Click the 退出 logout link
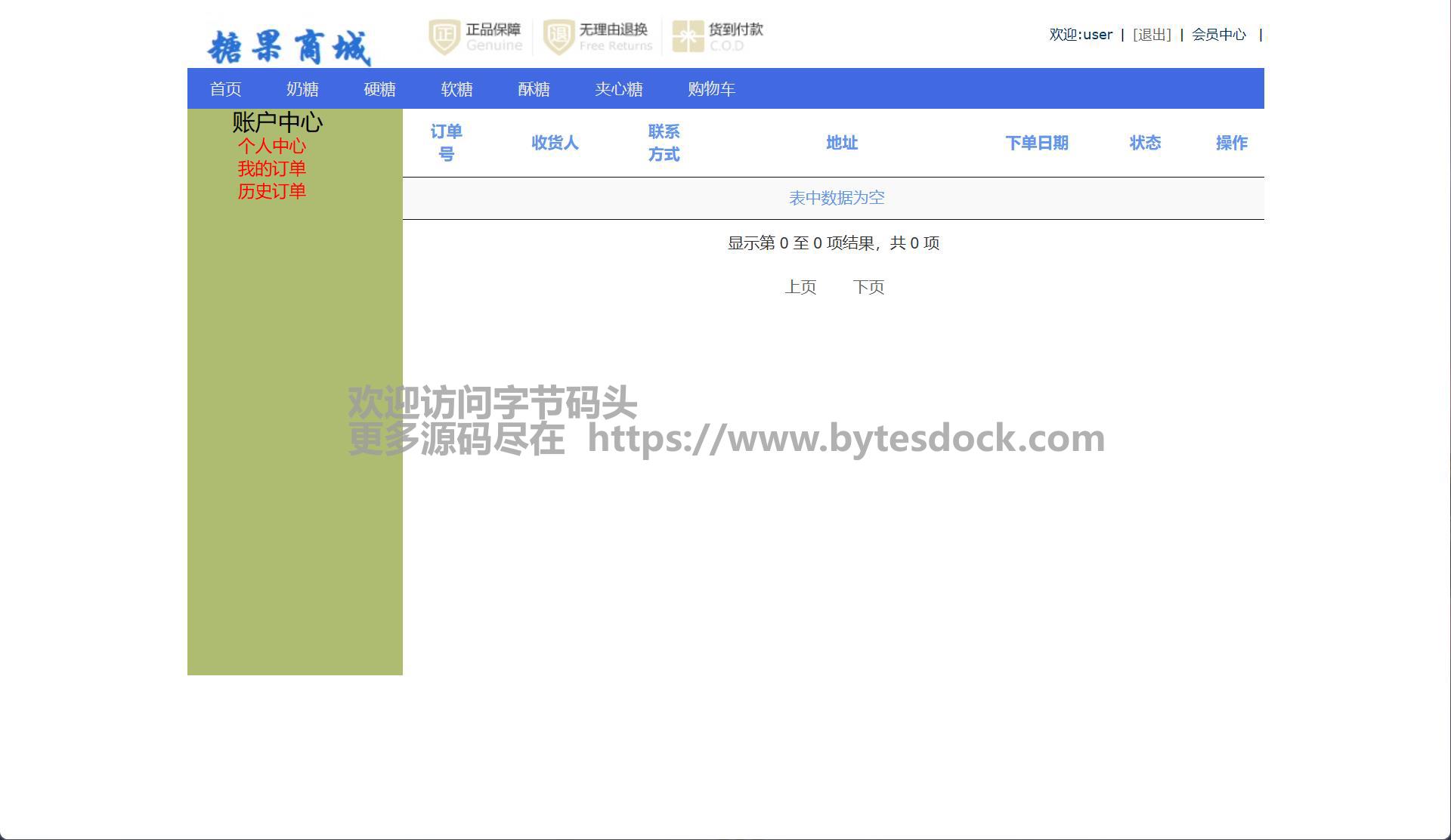This screenshot has width=1451, height=840. click(1152, 35)
